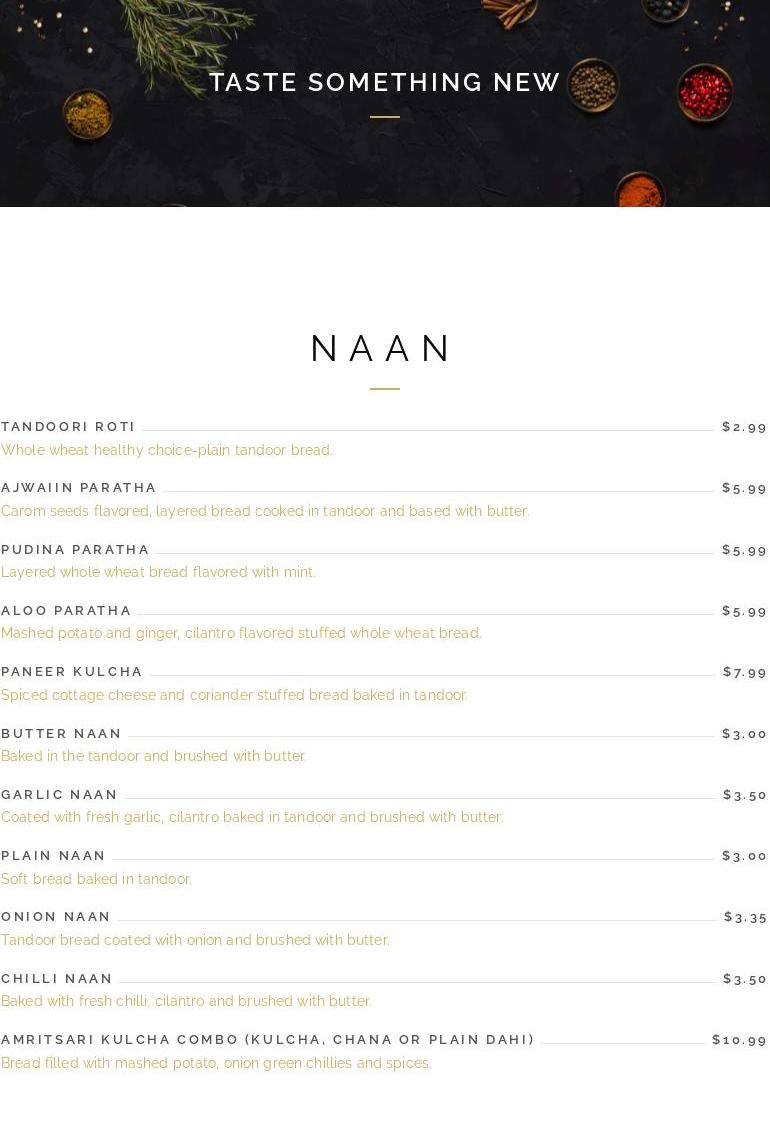
Task: Click the Amritsari Kulcha Combo title
Action: [268, 1040]
